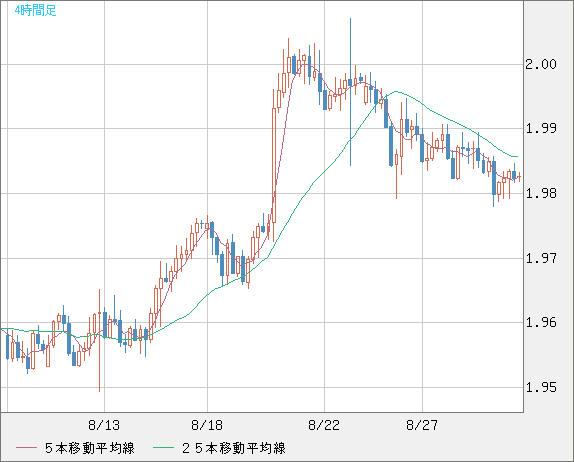Select the 1.95 price axis label
Viewport: 574px width, 462px height.
point(541,387)
